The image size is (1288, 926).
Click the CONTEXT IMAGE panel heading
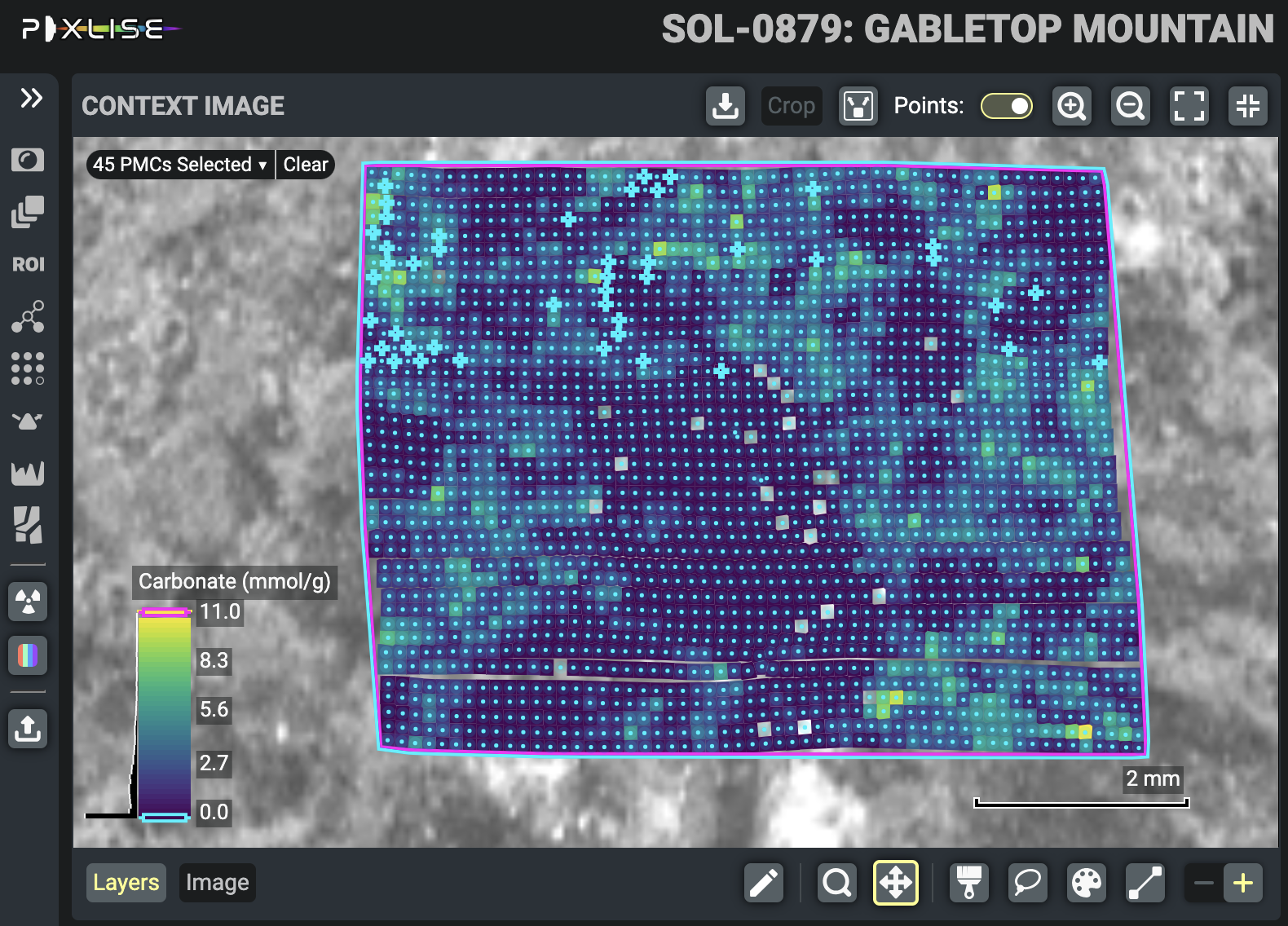point(183,106)
